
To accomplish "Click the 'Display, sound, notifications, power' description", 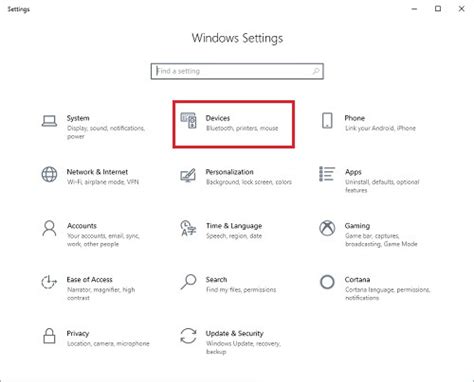I will pos(106,132).
